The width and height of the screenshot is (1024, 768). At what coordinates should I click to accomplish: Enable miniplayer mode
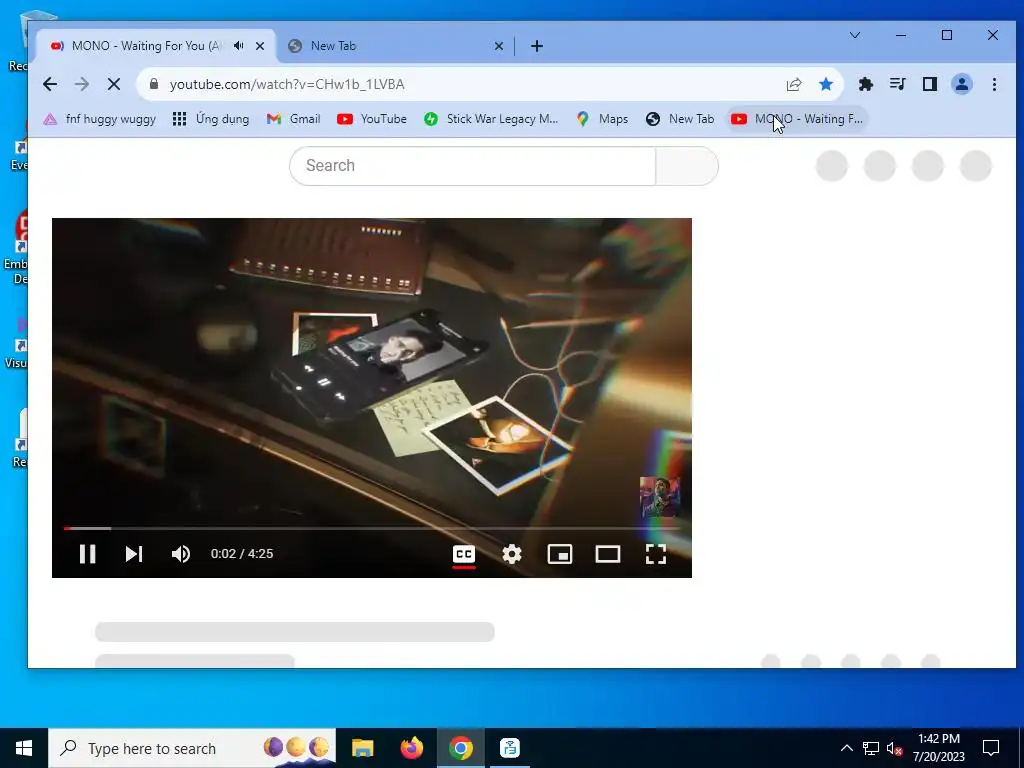[x=560, y=554]
